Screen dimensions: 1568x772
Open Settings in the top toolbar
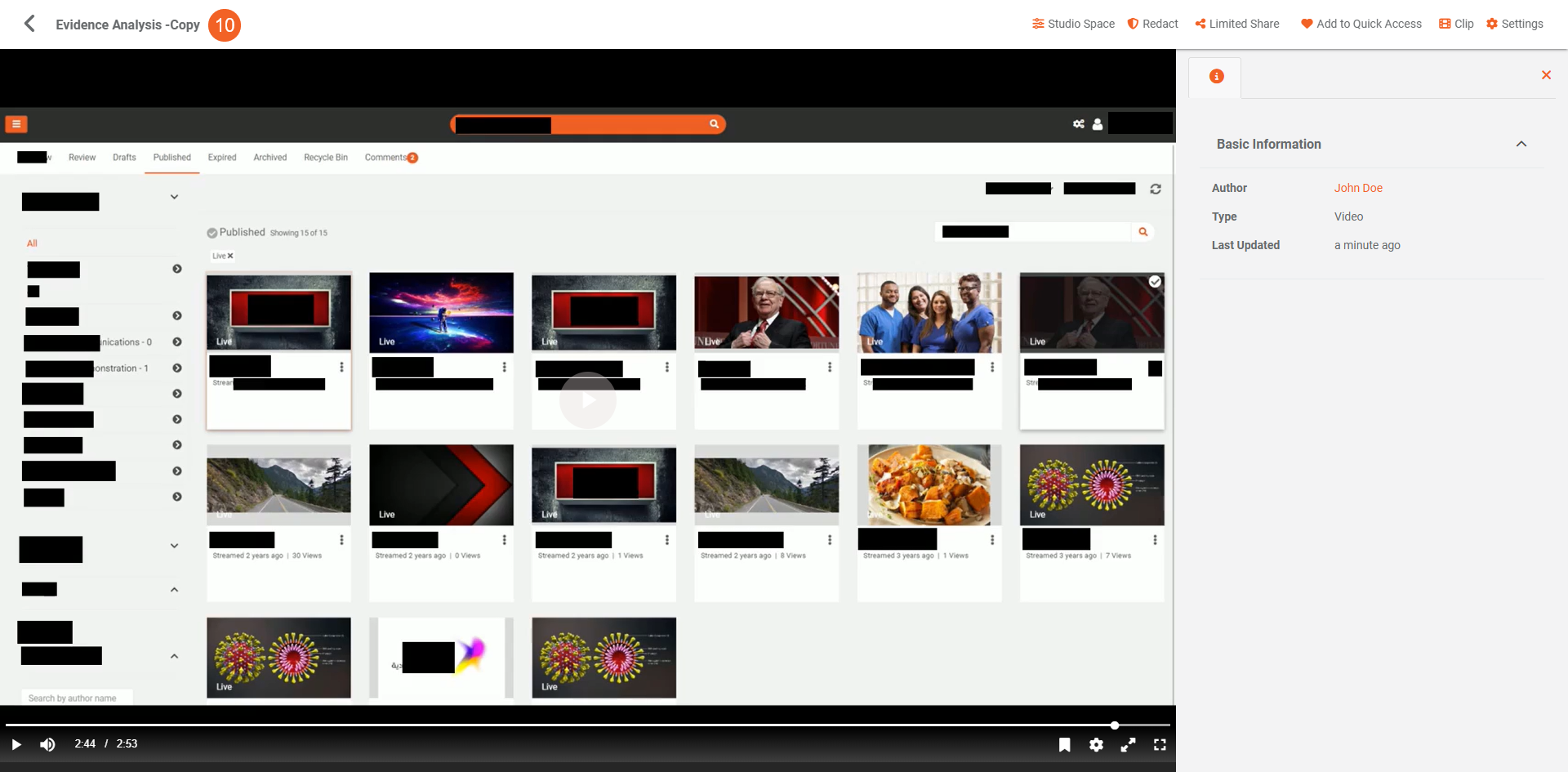click(x=1514, y=24)
